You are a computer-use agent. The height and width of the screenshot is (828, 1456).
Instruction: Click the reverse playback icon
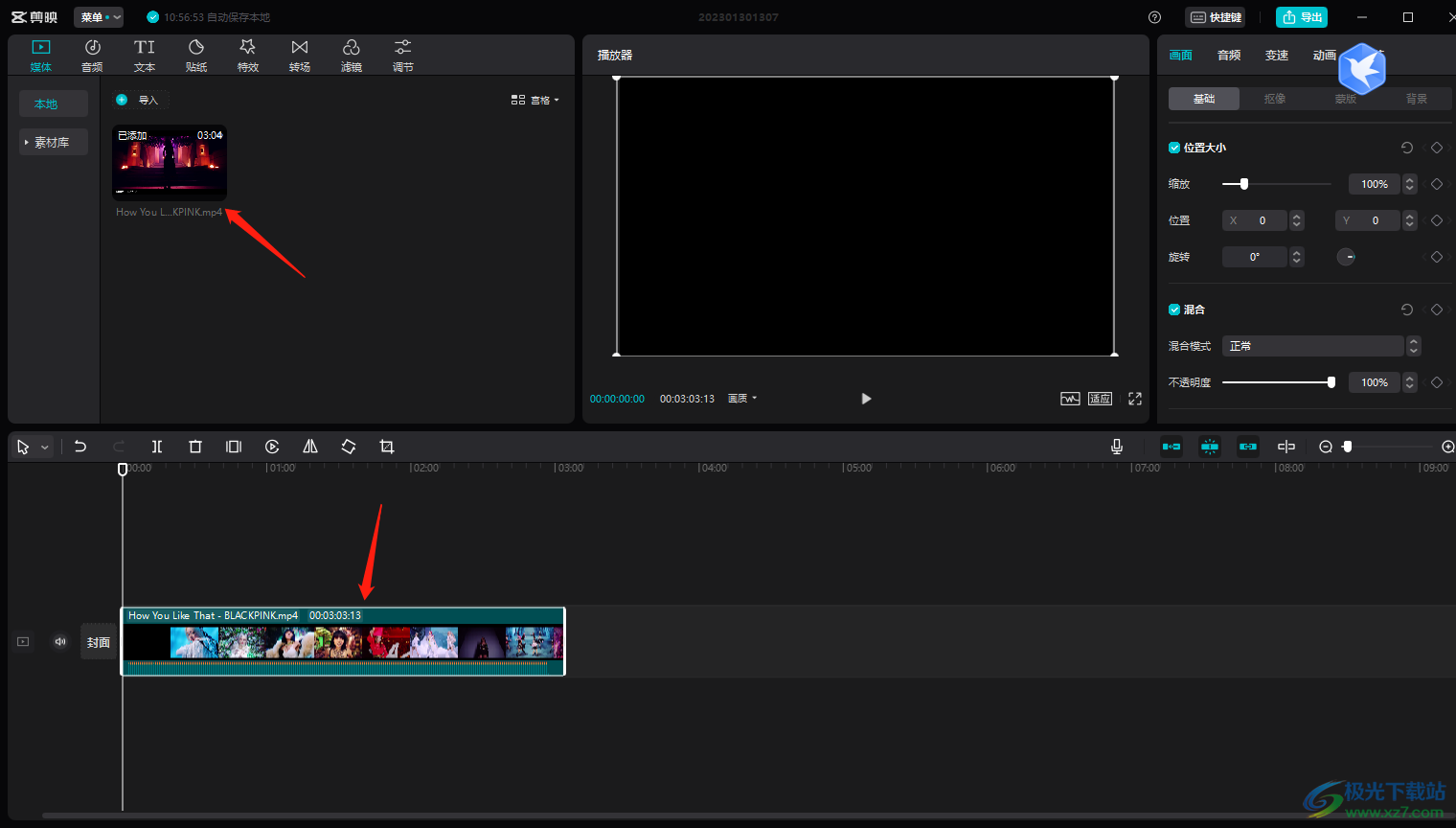pyautogui.click(x=272, y=447)
